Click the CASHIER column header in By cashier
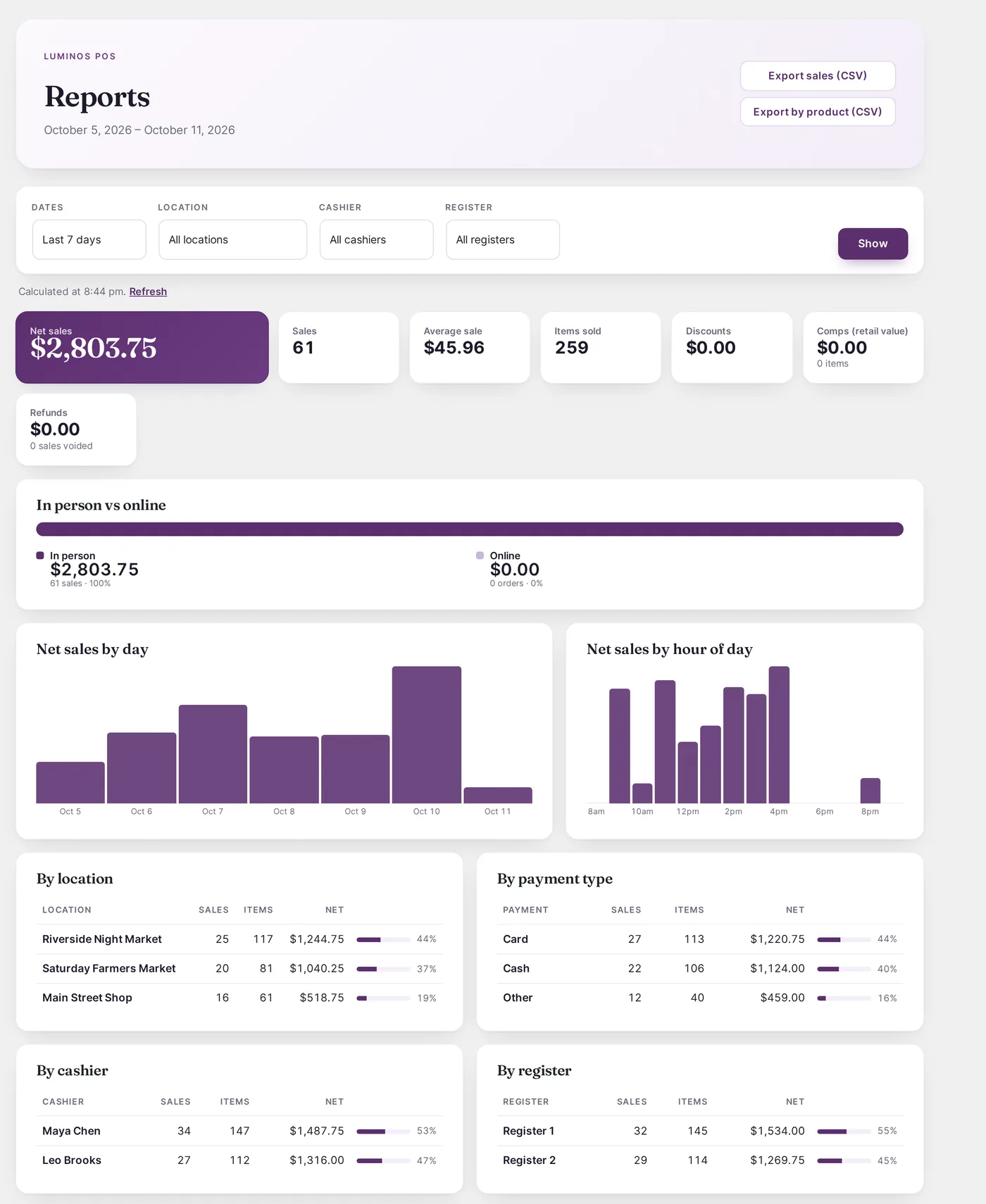This screenshot has height=1204, width=986. (63, 1102)
